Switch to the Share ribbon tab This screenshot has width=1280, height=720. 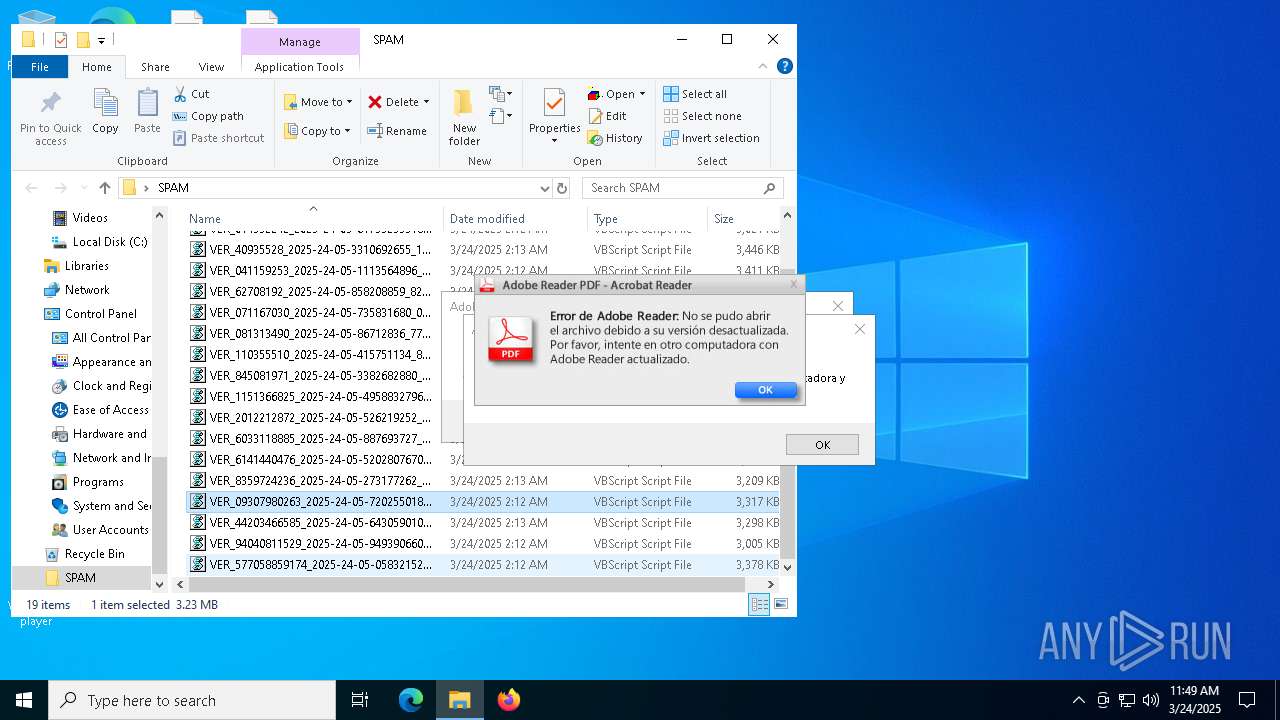[155, 67]
